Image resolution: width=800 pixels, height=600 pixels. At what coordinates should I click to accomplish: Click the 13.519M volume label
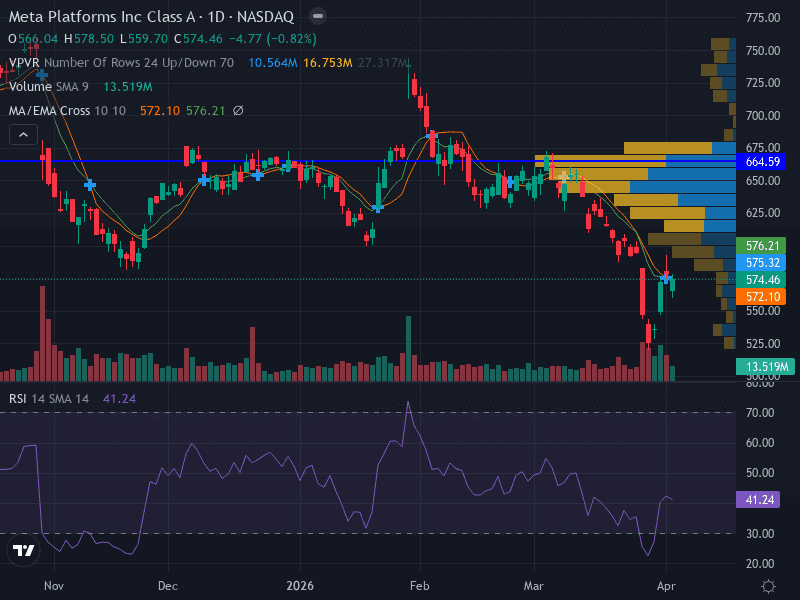point(765,367)
